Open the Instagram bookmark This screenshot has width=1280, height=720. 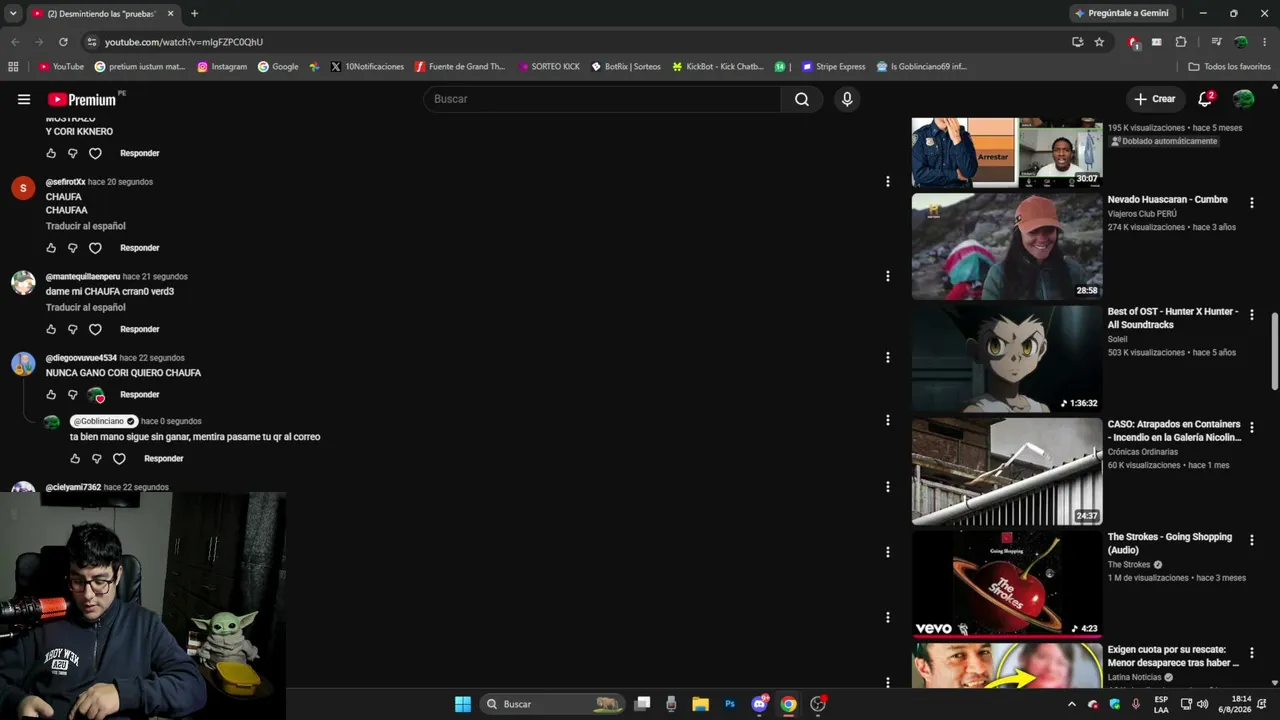coord(222,67)
